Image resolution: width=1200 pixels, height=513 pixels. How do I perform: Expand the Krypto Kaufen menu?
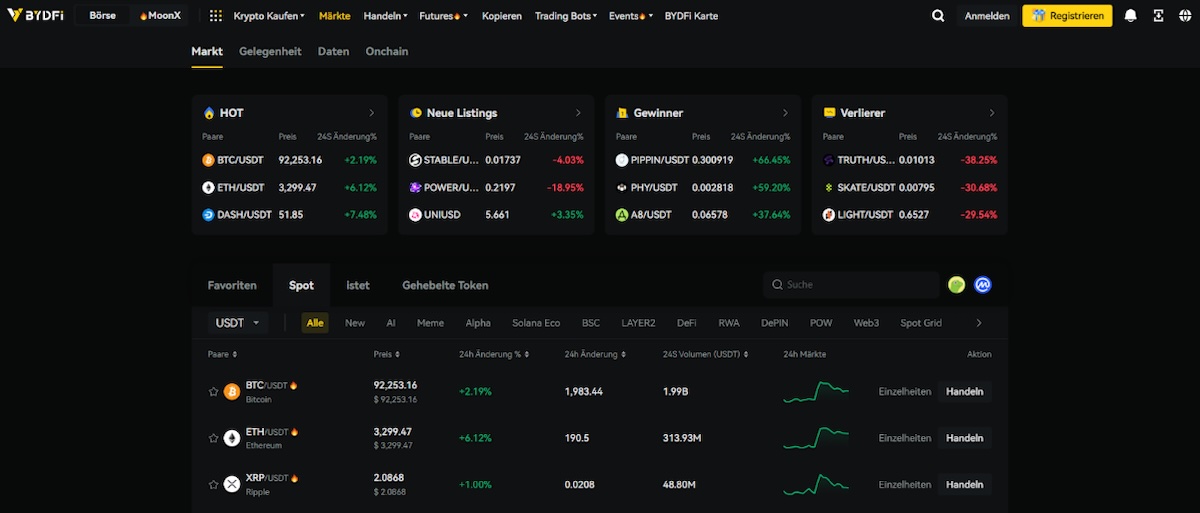(268, 16)
